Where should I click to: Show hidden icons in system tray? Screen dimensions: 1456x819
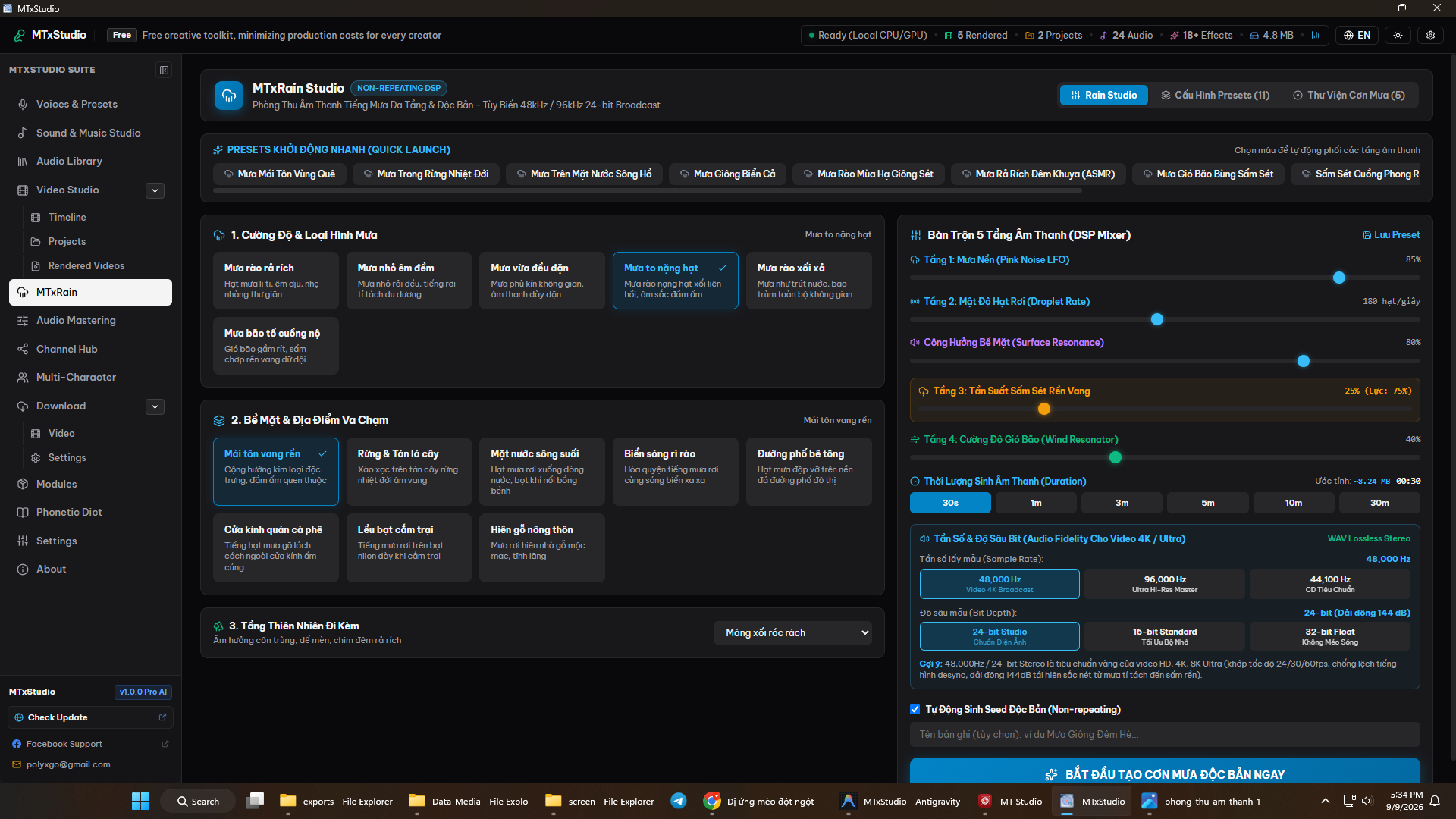[1325, 801]
